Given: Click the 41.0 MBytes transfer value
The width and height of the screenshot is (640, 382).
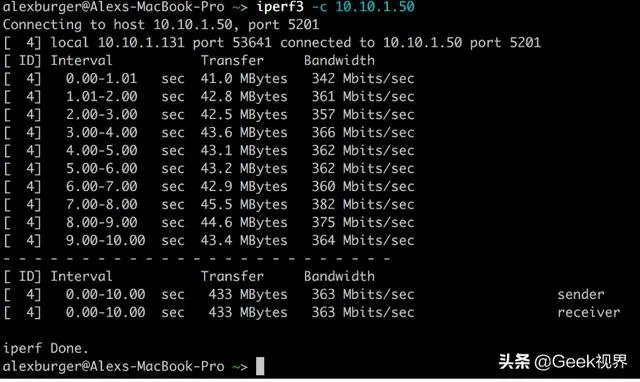Looking at the screenshot, I should [x=244, y=78].
